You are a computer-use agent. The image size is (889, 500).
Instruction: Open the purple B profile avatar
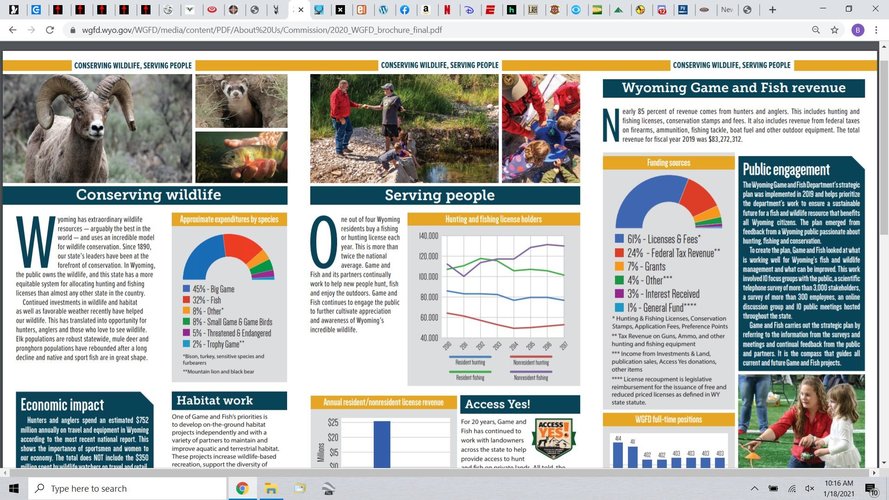857,30
